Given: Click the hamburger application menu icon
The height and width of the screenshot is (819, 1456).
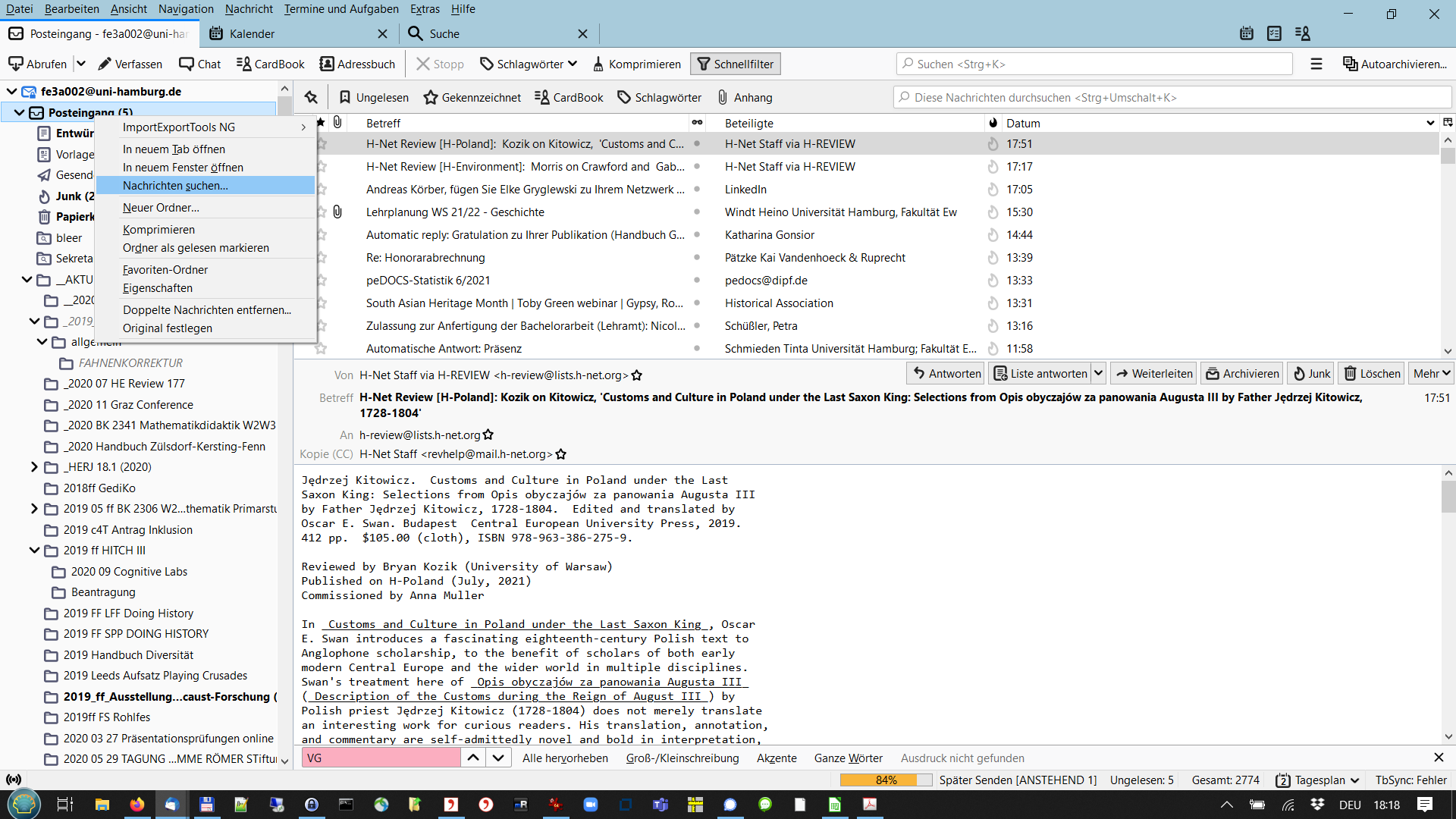Looking at the screenshot, I should point(1316,64).
